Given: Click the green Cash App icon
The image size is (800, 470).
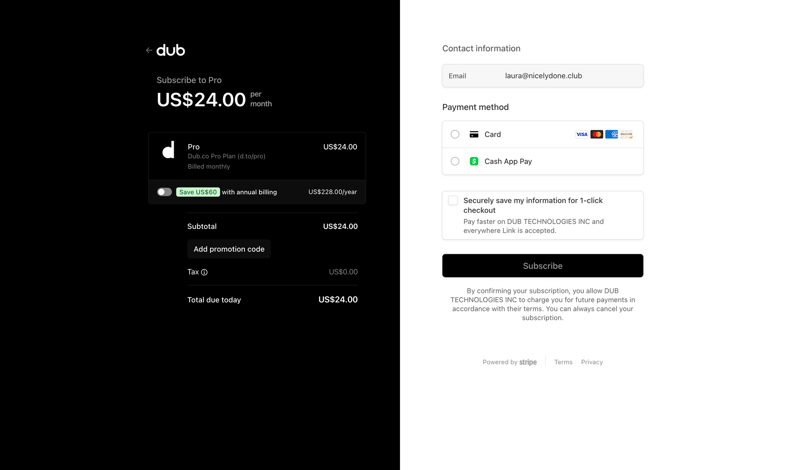Looking at the screenshot, I should (x=474, y=161).
